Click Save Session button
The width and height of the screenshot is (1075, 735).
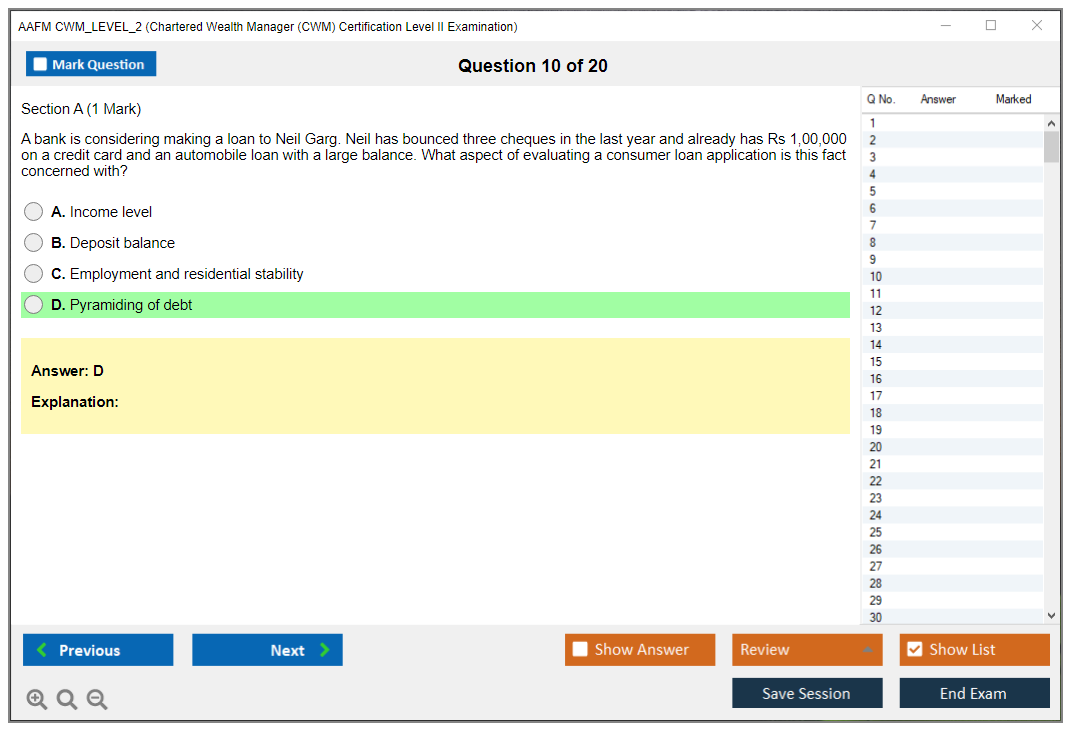(807, 693)
